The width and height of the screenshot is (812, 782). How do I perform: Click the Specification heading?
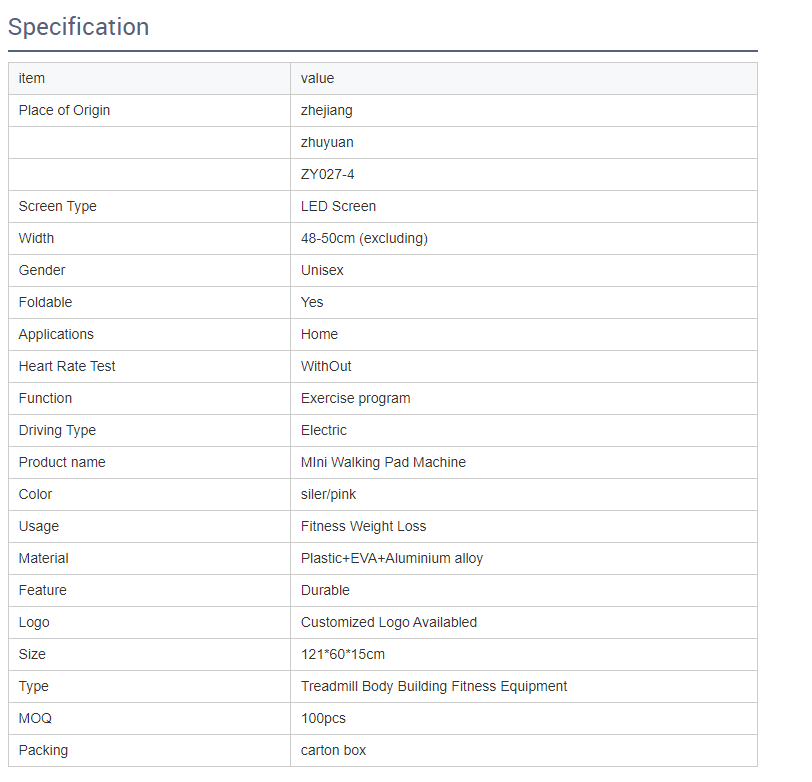pyautogui.click(x=79, y=27)
